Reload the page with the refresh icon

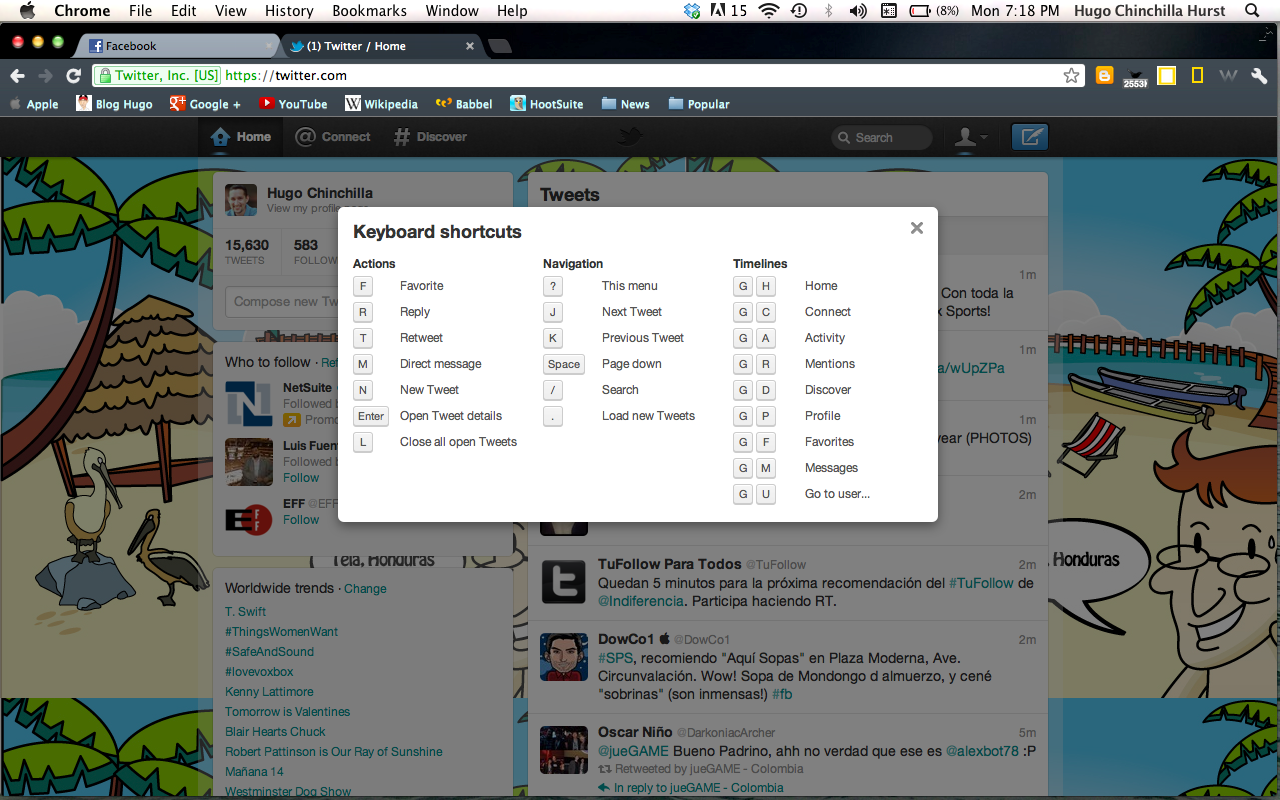pyautogui.click(x=73, y=76)
